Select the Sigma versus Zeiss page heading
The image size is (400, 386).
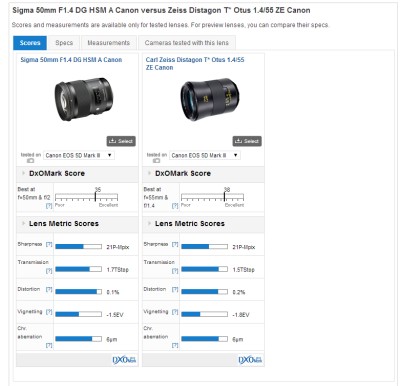point(161,10)
